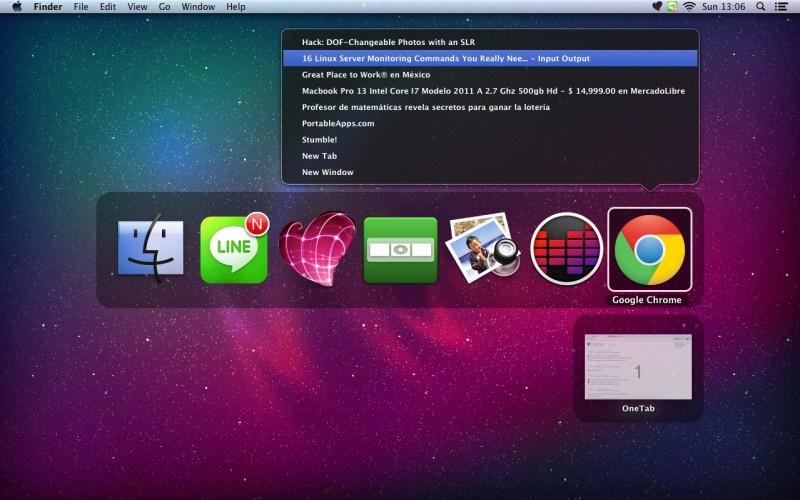Choose '16 Linux Server Monitoring Commands' entry
800x500 pixels.
pos(445,58)
